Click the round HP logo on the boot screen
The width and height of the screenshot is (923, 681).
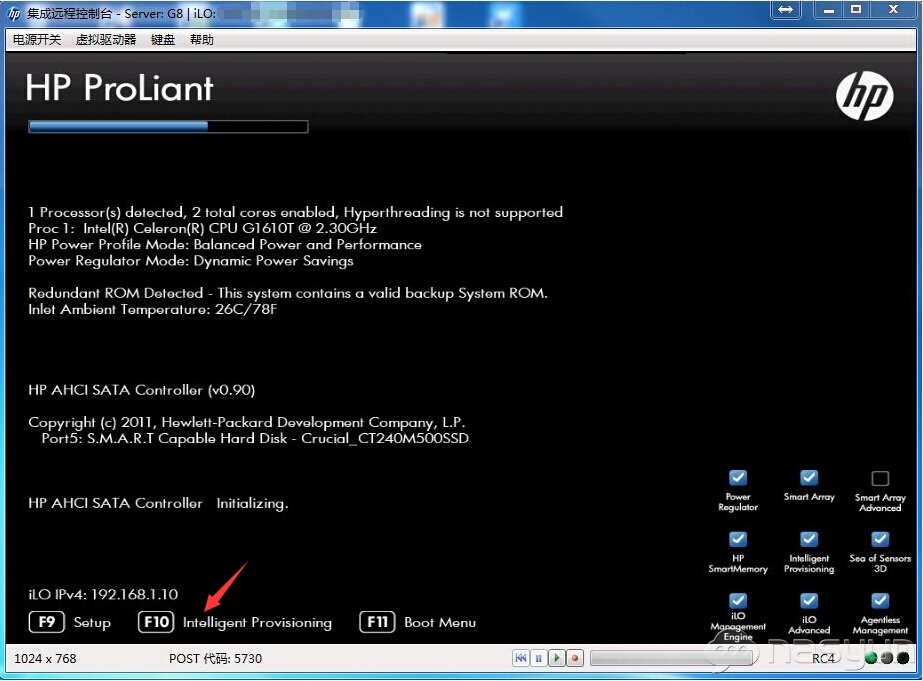[x=864, y=96]
